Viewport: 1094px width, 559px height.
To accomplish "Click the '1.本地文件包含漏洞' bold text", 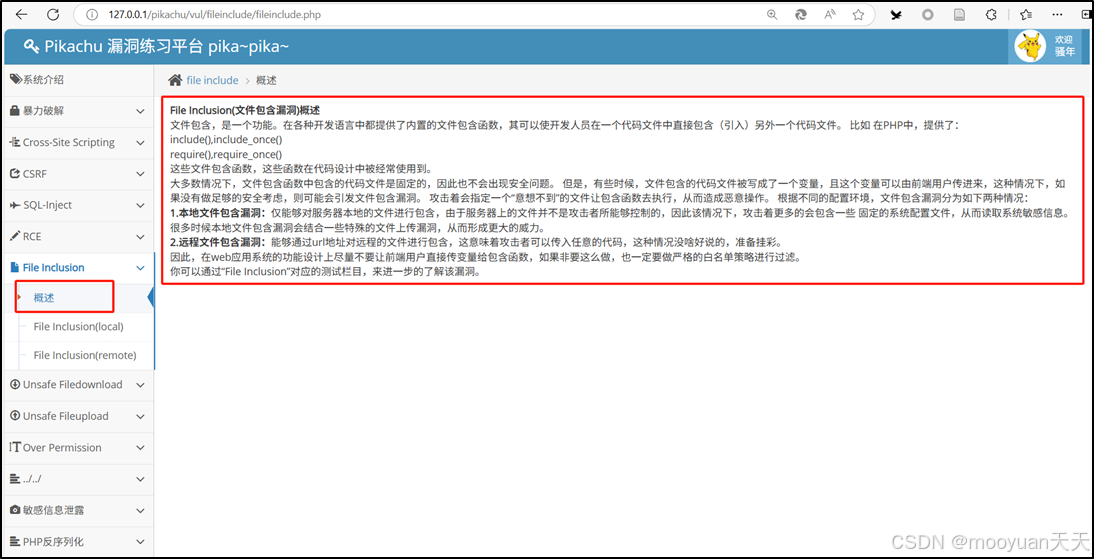I will tap(218, 213).
